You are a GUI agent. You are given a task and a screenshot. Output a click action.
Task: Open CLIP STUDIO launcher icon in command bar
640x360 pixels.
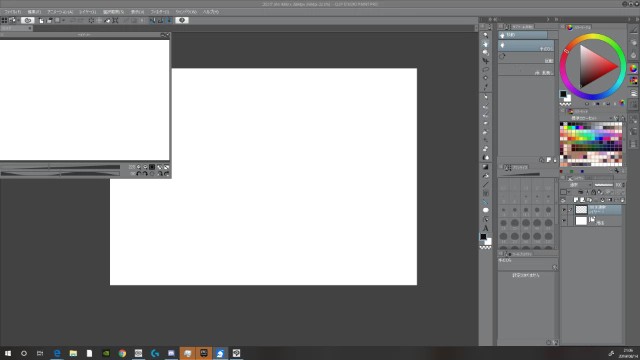pos(27,20)
